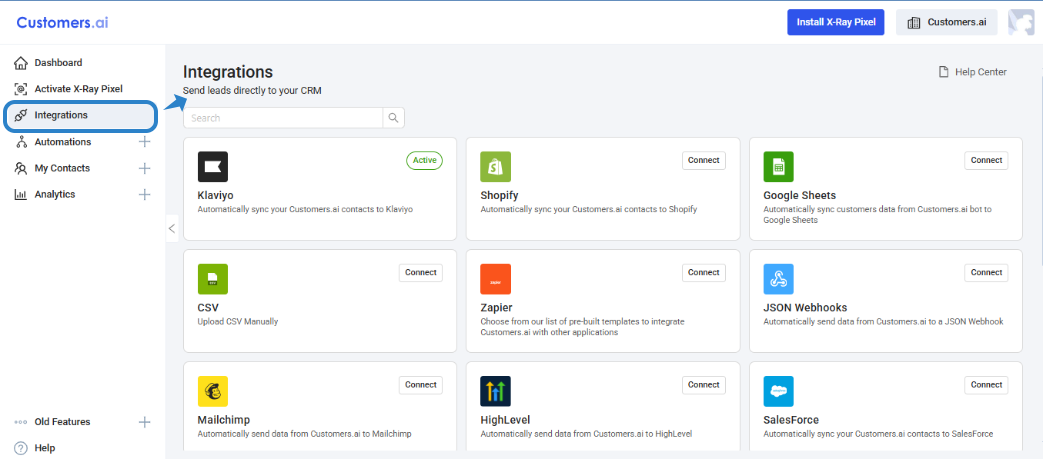
Task: Focus the integrations Search field
Action: 283,118
